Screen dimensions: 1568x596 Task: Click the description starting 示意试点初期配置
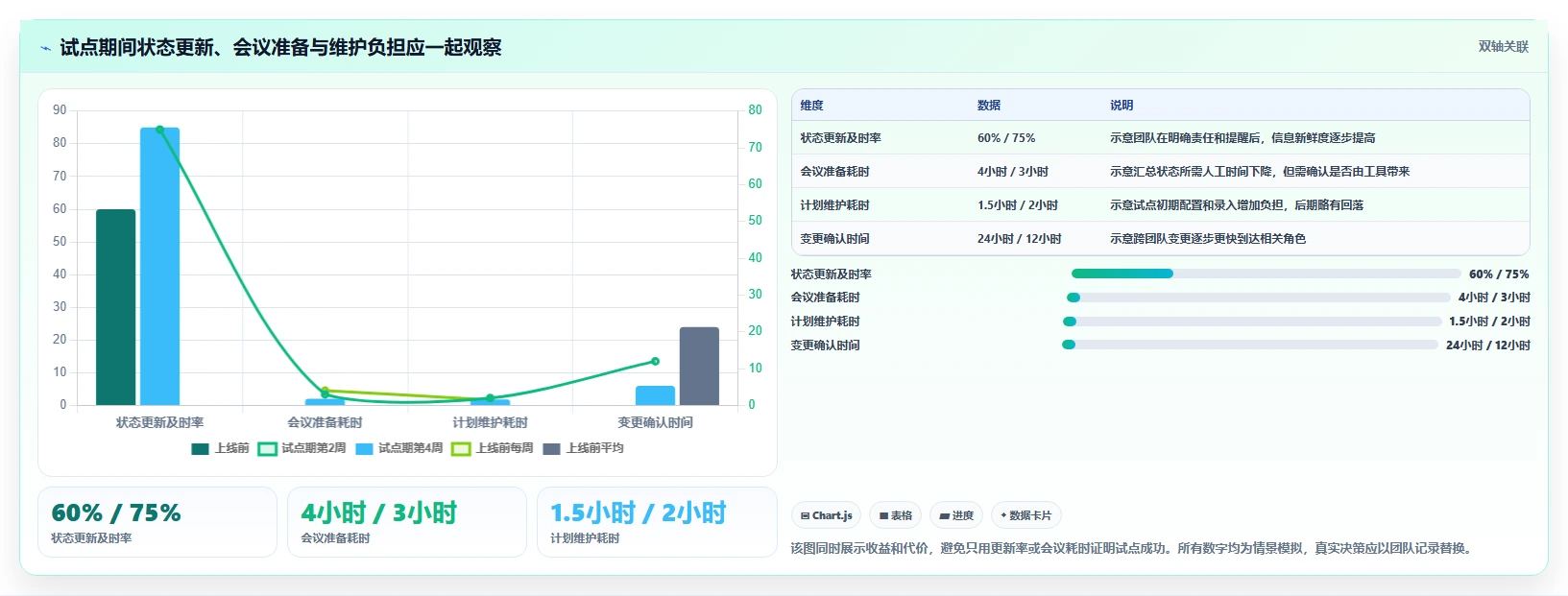(x=1237, y=205)
